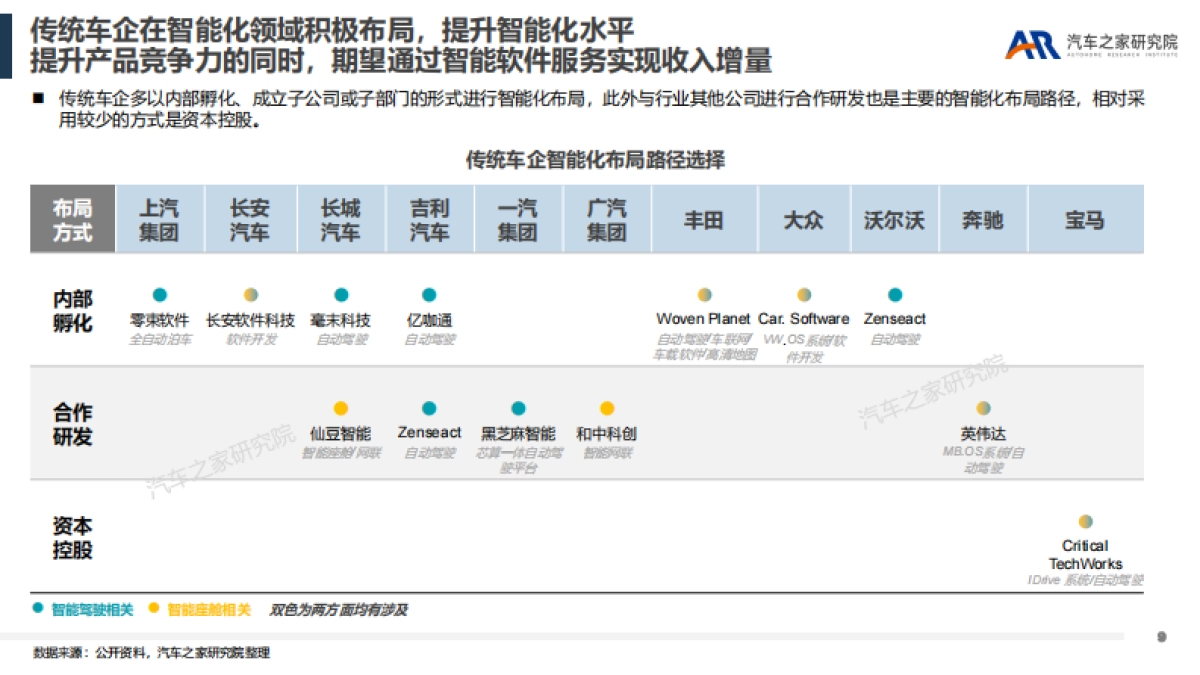Click the yellow dot above 仙豆智能

(x=340, y=408)
